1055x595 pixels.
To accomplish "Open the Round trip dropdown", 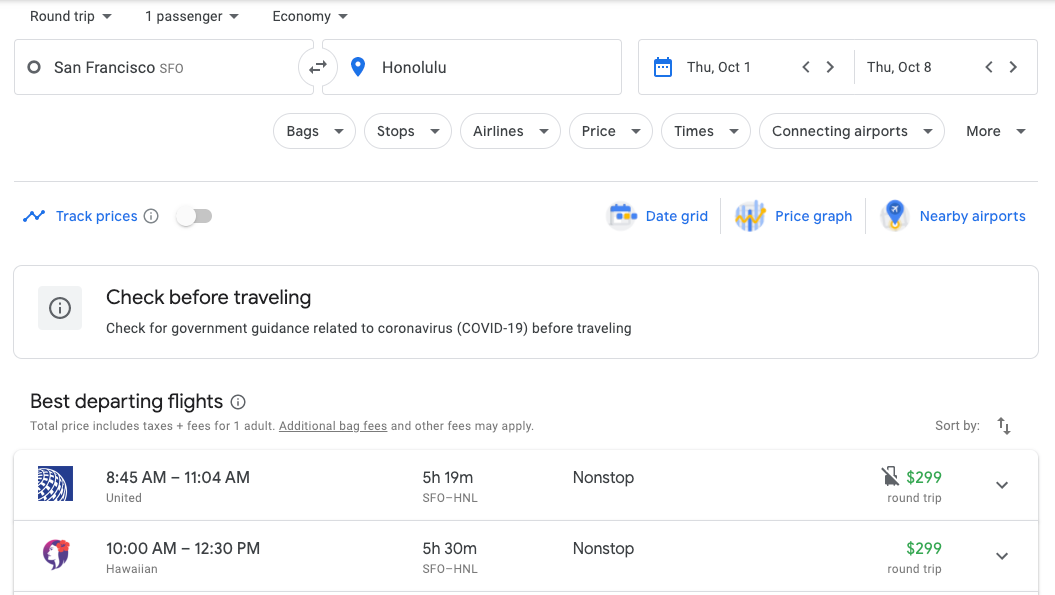I will coord(71,16).
